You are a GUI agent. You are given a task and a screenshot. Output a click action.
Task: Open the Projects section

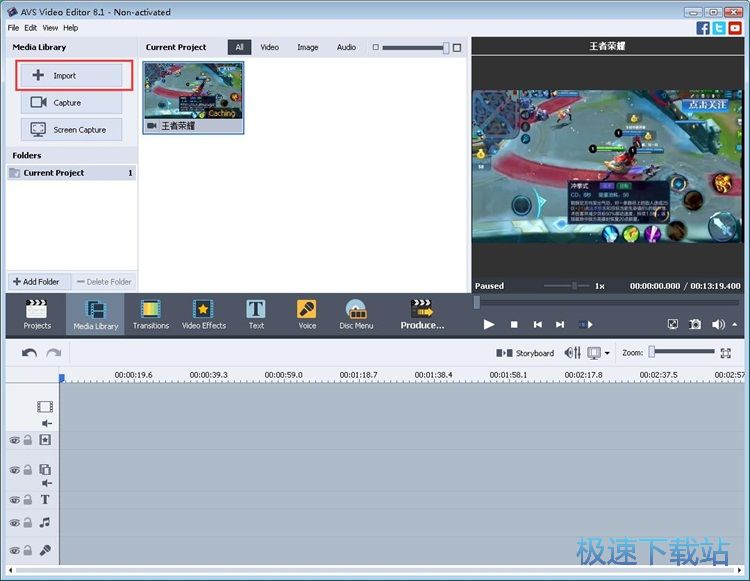pos(37,315)
